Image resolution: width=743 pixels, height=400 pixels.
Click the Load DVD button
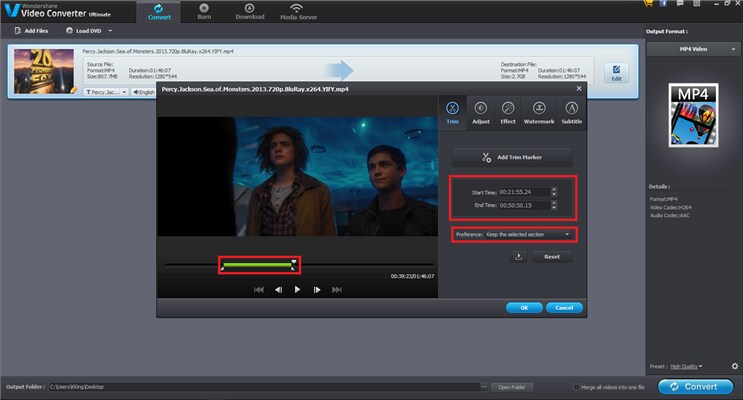coord(84,31)
